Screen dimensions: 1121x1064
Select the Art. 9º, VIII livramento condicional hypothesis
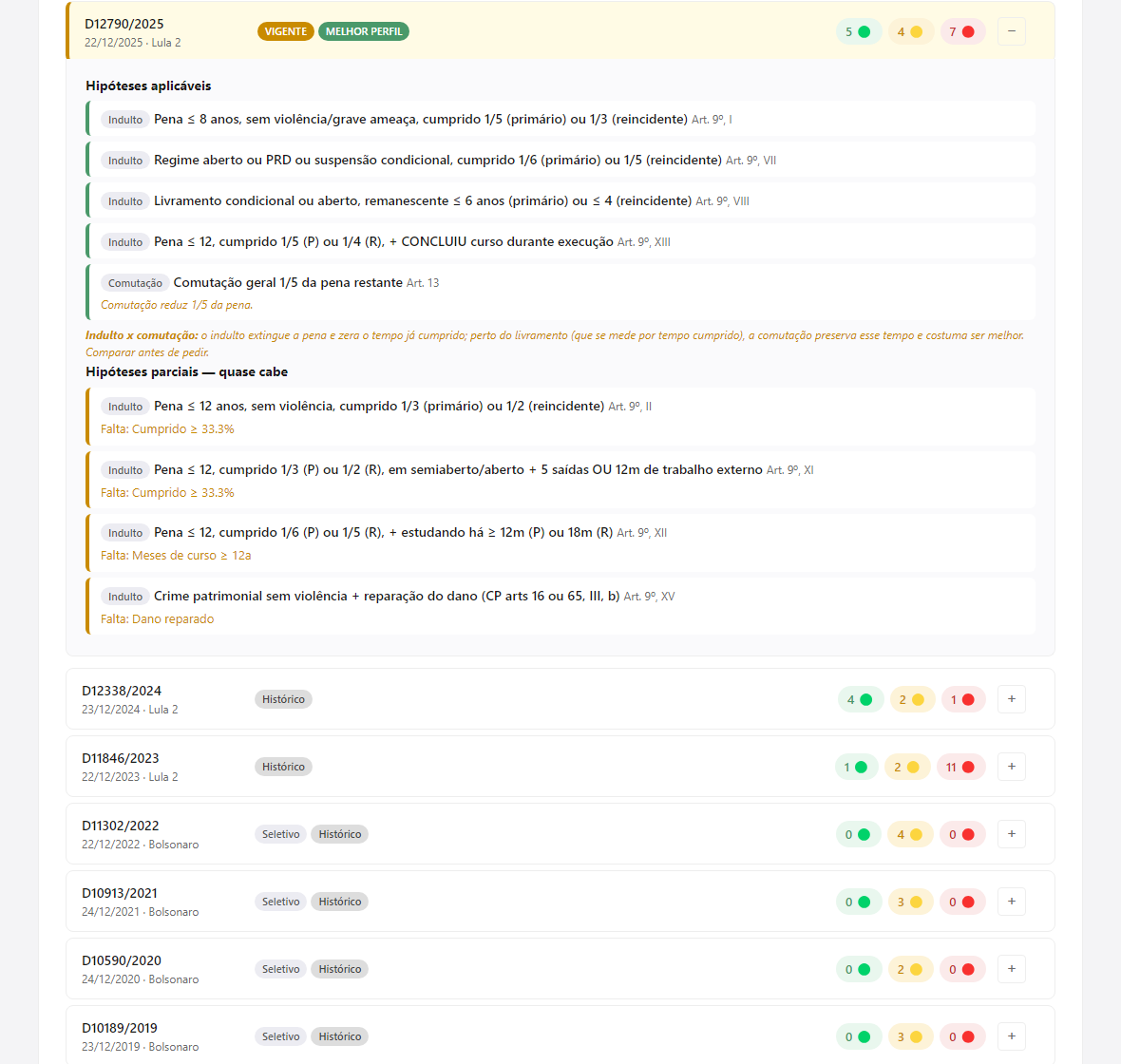(560, 200)
